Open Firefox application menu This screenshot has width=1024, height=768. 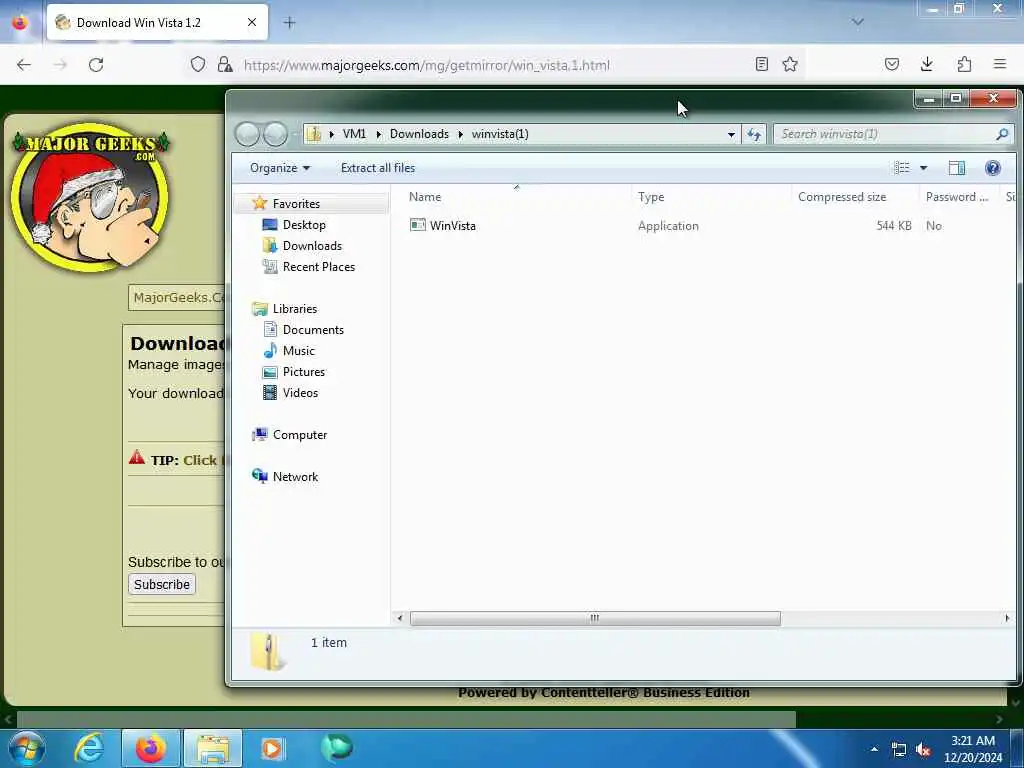(1000, 64)
